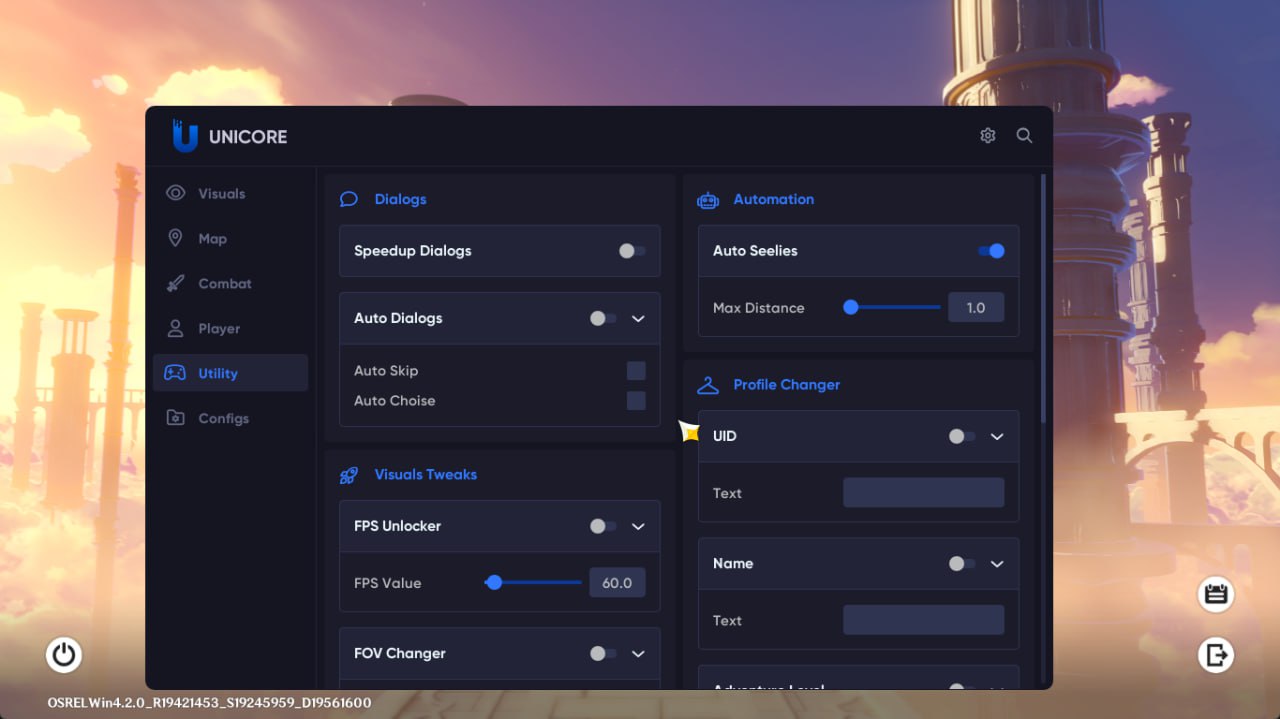This screenshot has height=719, width=1280.
Task: Click the Dialogs section heading
Action: 400,199
